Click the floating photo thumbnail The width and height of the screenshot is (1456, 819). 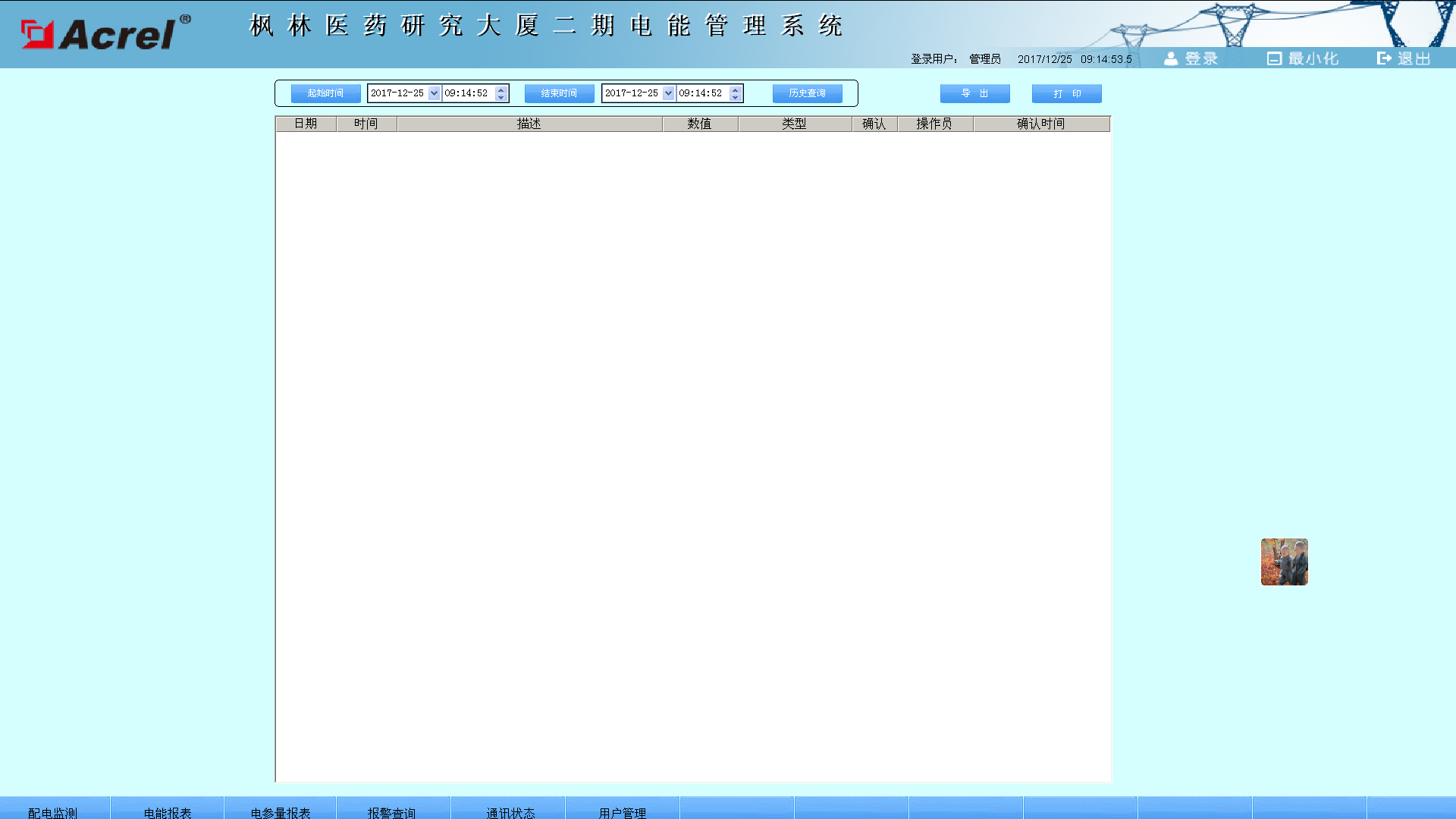pyautogui.click(x=1284, y=562)
